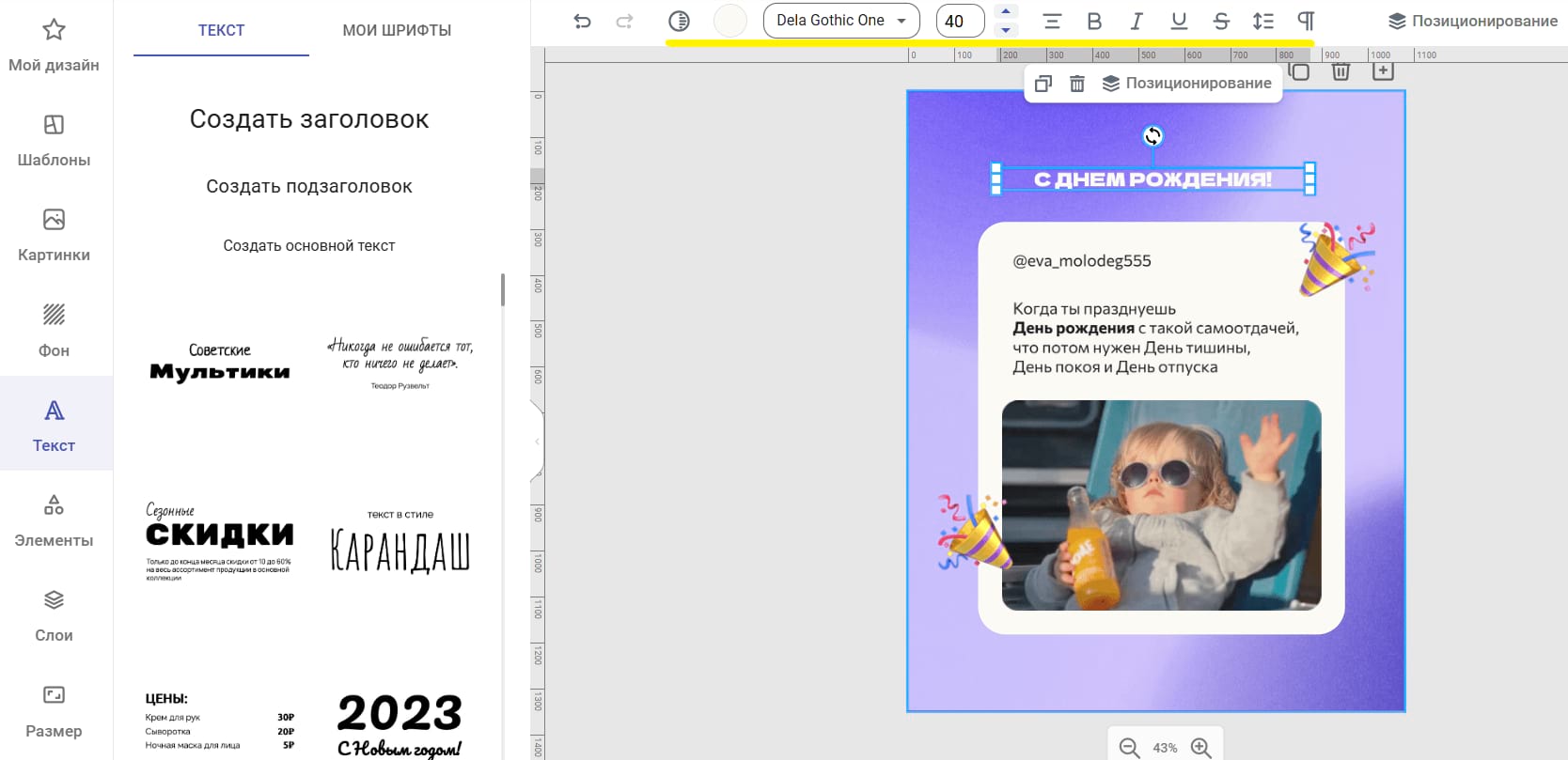Switch to the МОИ ШРИФТЫ tab
The image size is (1568, 760).
point(397,30)
